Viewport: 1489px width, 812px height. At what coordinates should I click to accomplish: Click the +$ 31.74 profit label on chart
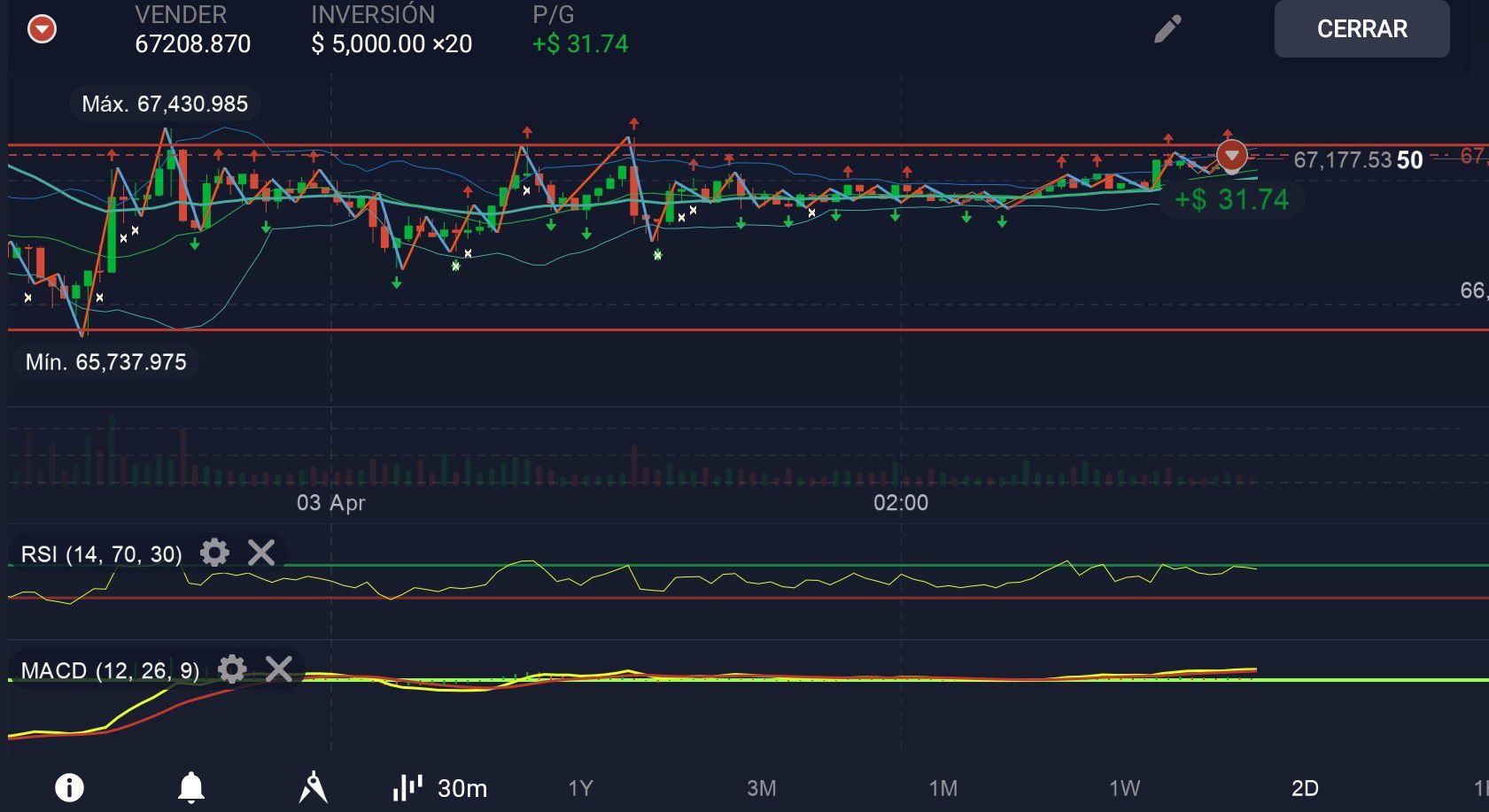pyautogui.click(x=1230, y=200)
